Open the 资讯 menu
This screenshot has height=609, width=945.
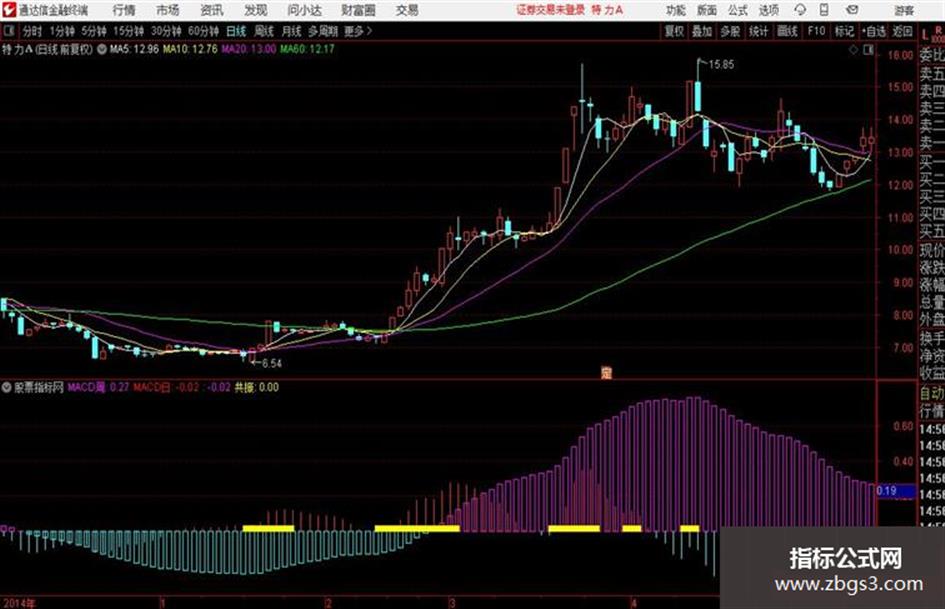[x=212, y=10]
